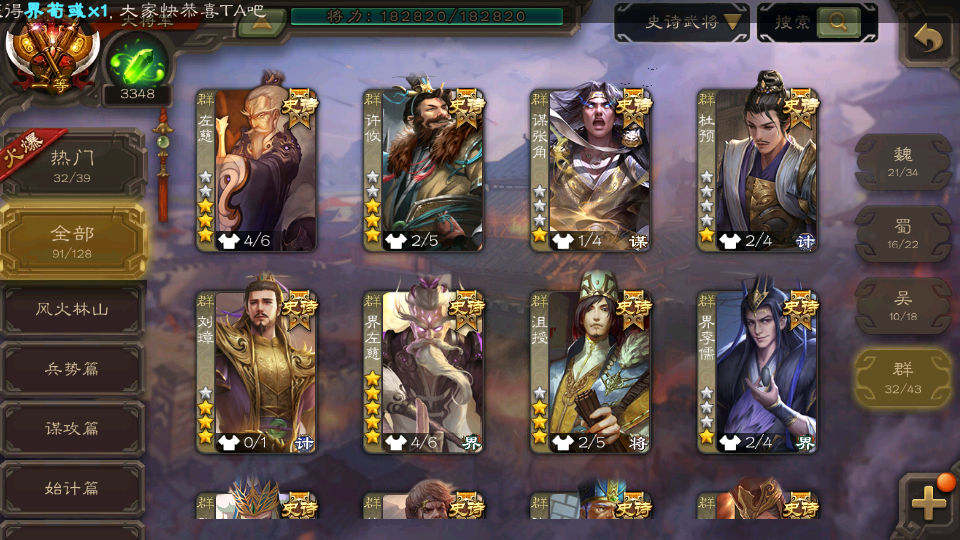Open the crossed-axes rank emblem
Image resolution: width=960 pixels, height=540 pixels.
point(52,55)
